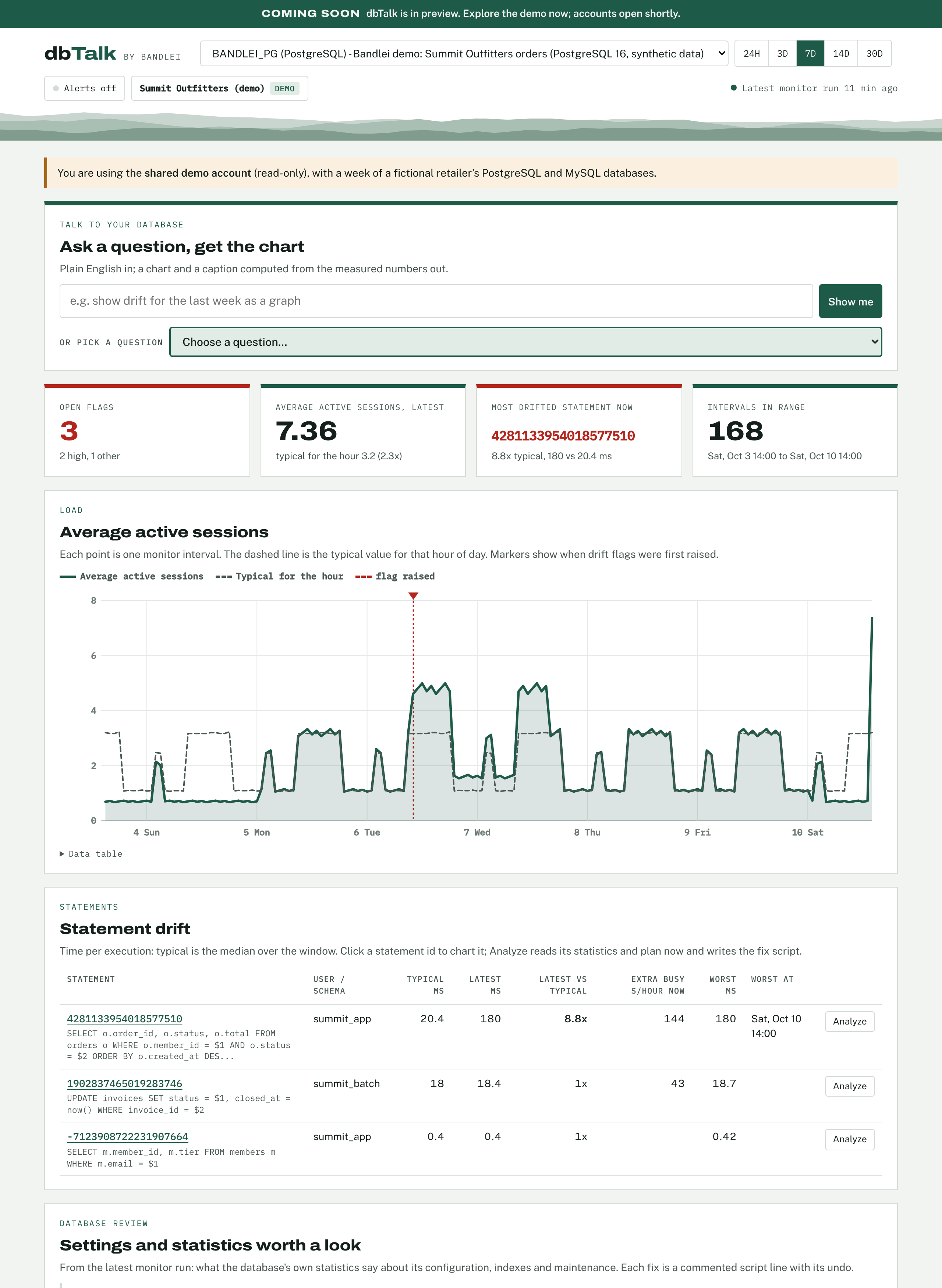Viewport: 942px width, 1288px height.
Task: Expand the Data table disclosure
Action: (x=91, y=854)
